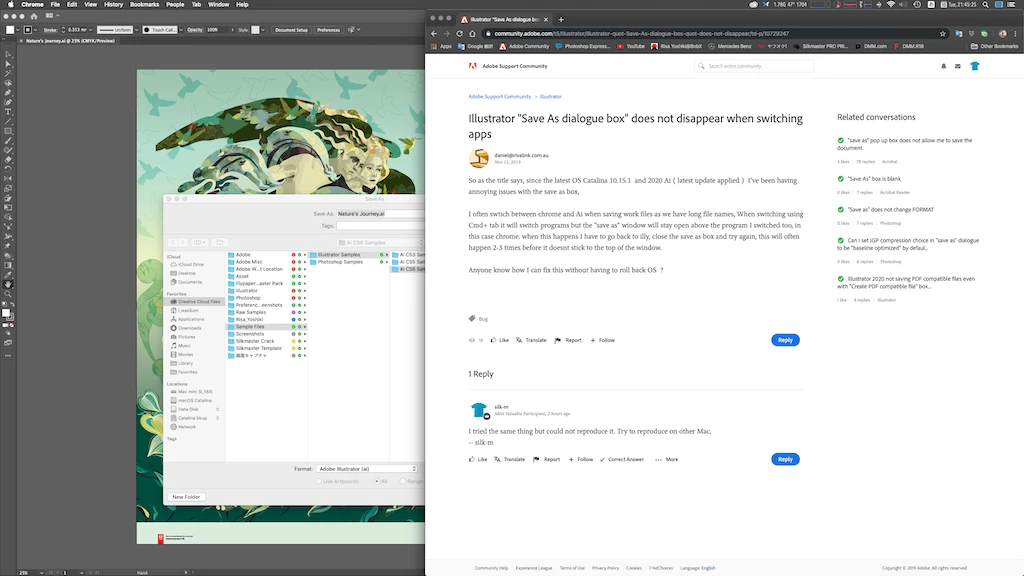Open AI CS6 Samples location popup
Image resolution: width=1024 pixels, height=576 pixels.
click(381, 242)
